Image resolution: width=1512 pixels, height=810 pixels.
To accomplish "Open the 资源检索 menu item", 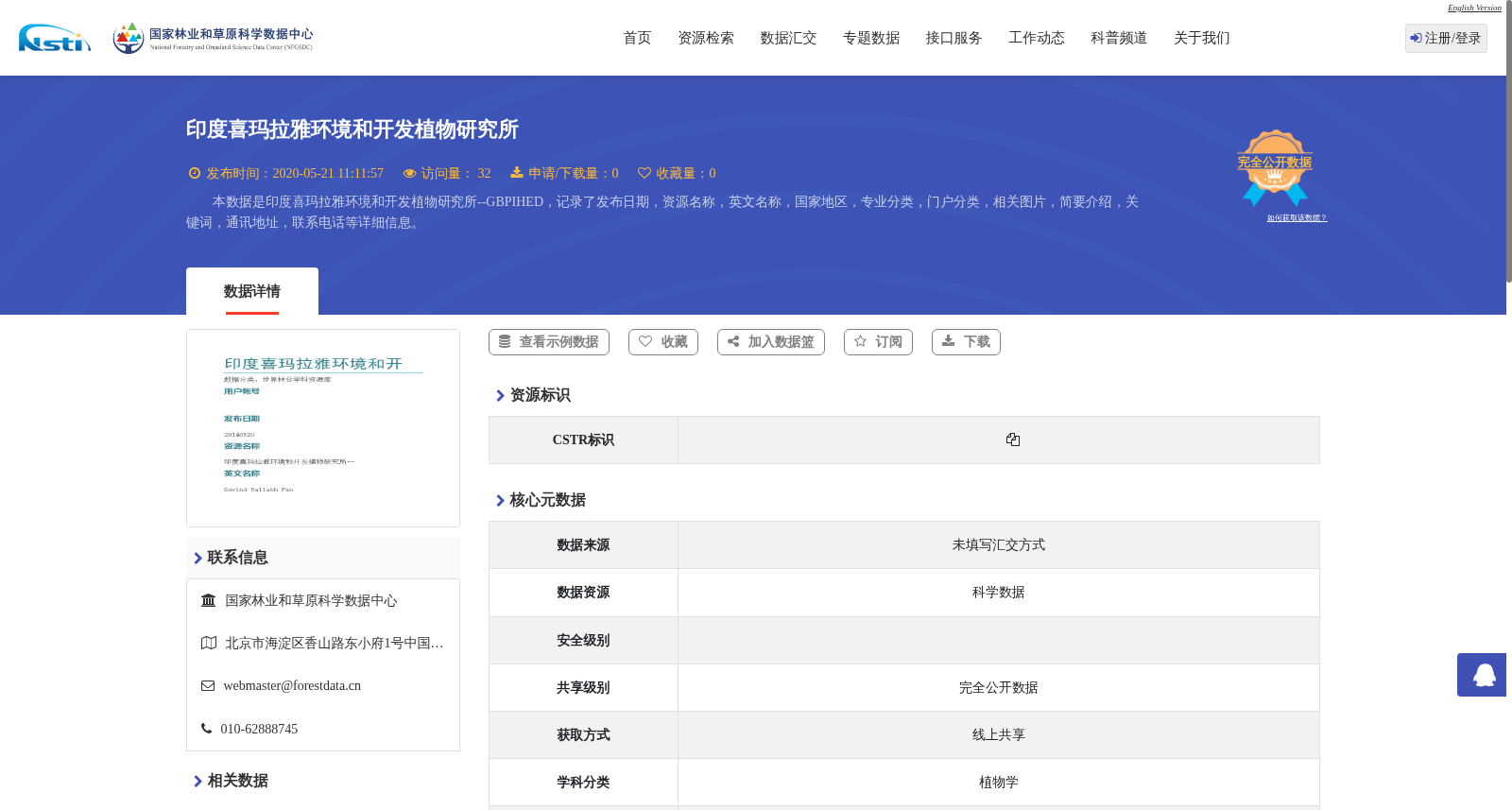I will [x=706, y=38].
